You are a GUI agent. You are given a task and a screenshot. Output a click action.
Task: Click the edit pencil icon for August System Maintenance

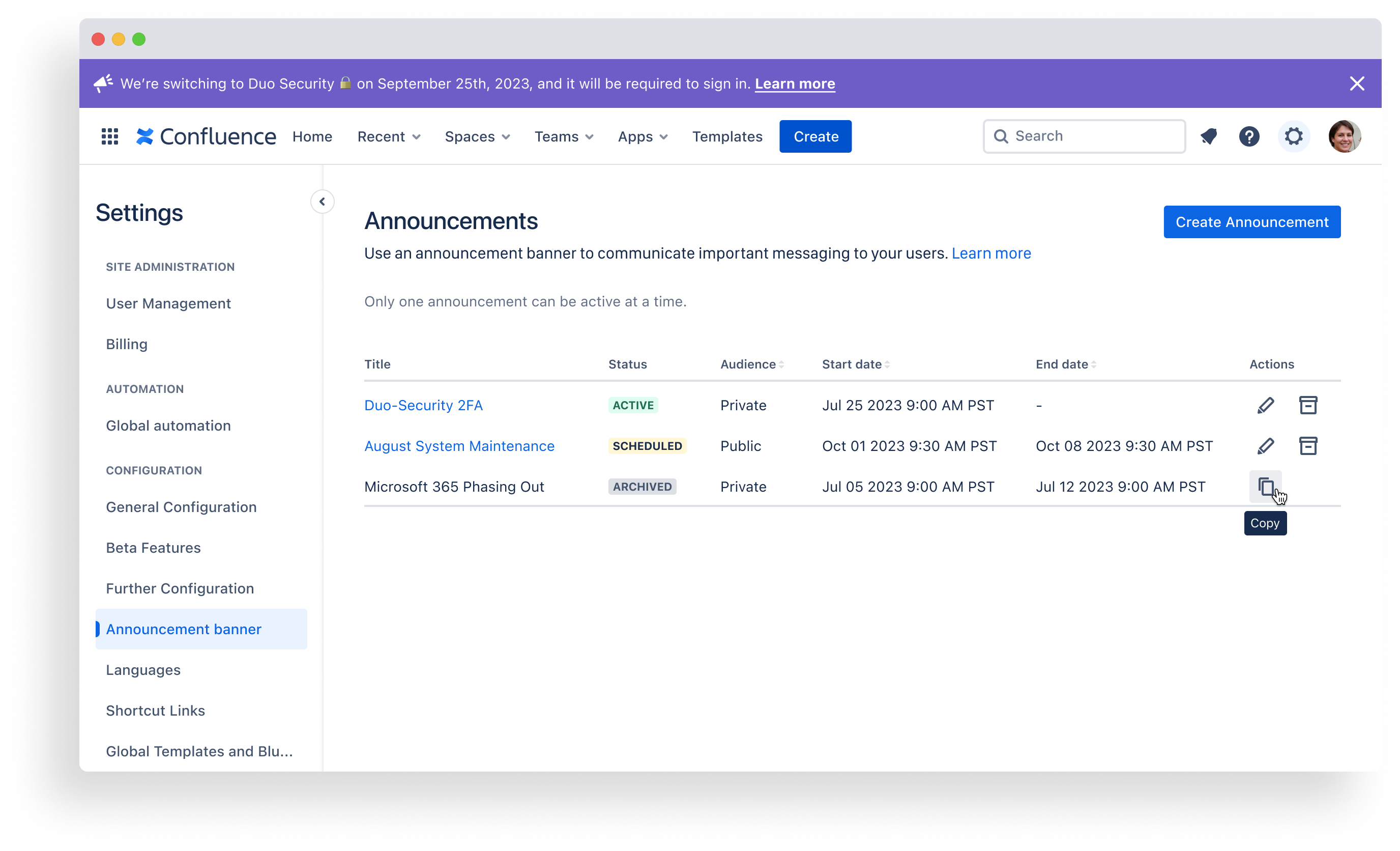click(x=1264, y=445)
